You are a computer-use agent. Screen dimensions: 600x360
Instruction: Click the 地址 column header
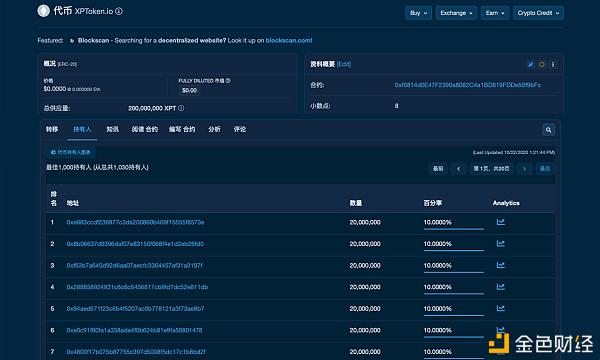click(x=73, y=203)
